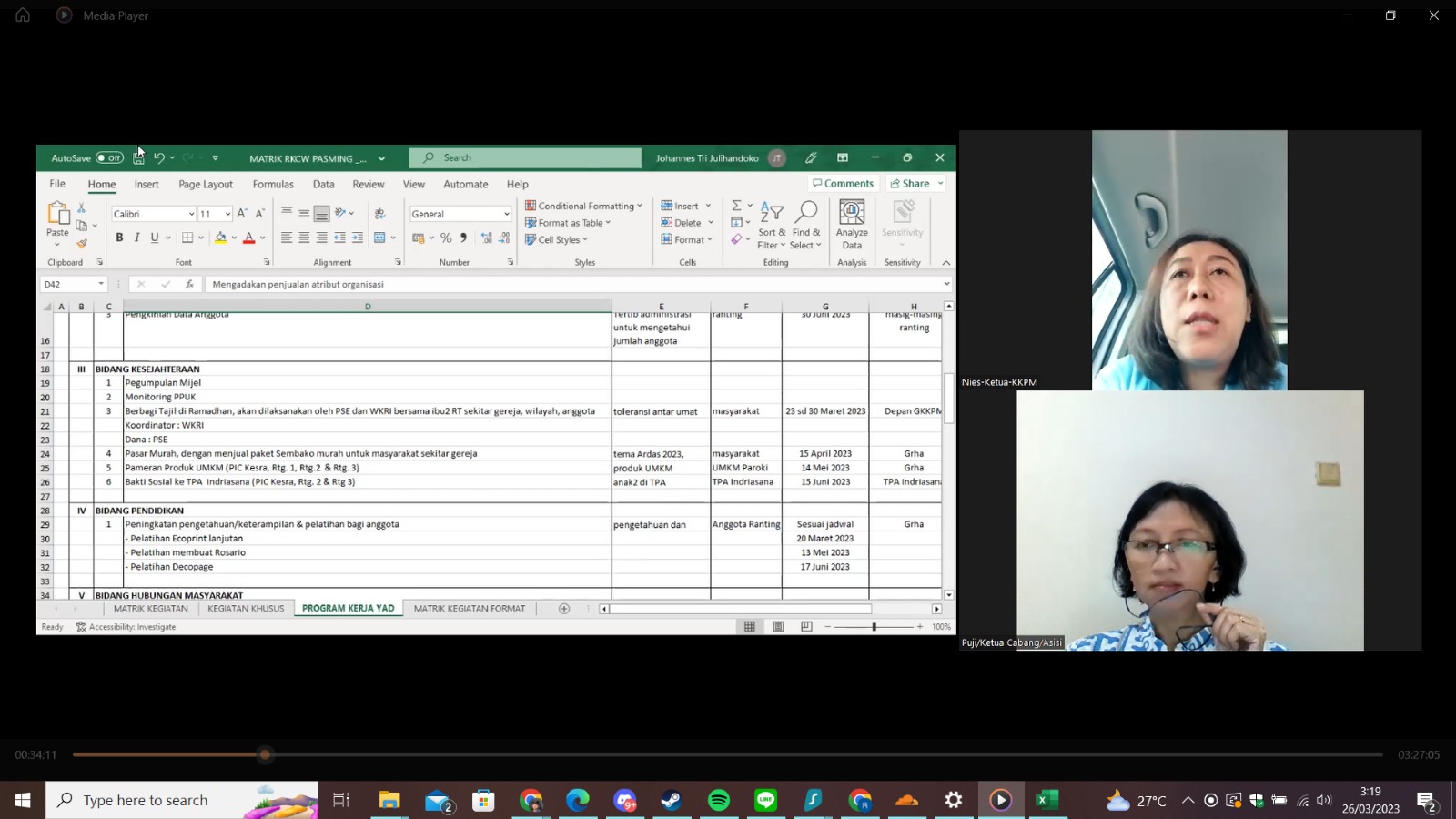The image size is (1456, 819).
Task: Open the Formulas ribbon tab
Action: coord(273,184)
